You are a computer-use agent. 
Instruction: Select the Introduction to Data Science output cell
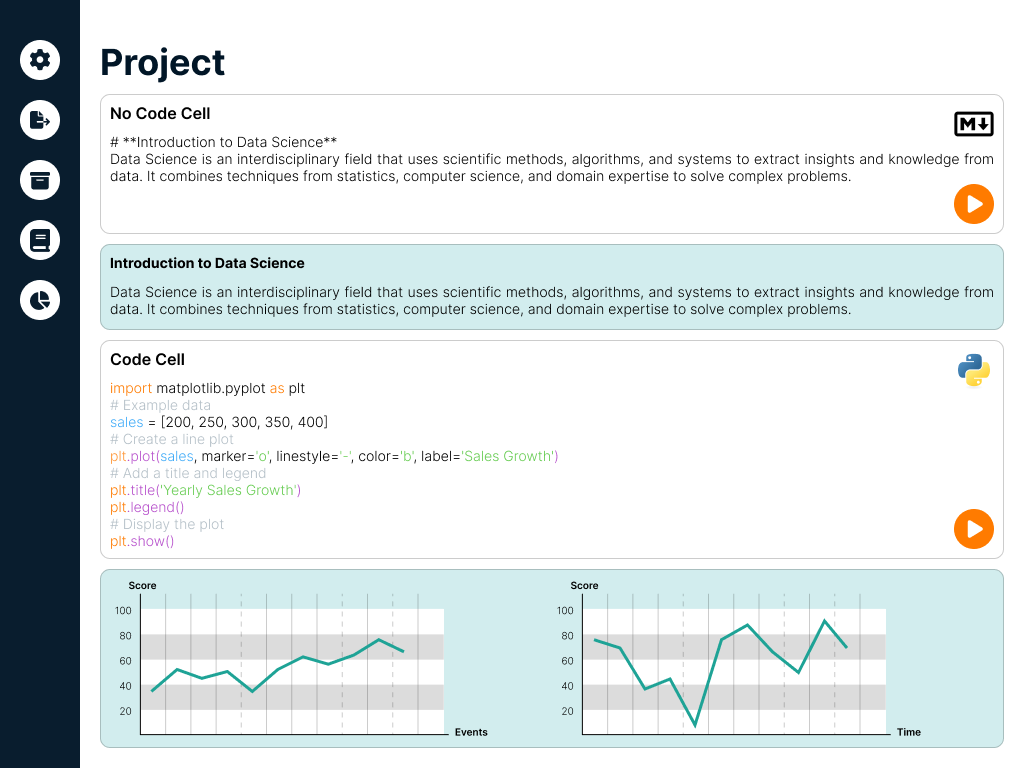click(x=550, y=284)
